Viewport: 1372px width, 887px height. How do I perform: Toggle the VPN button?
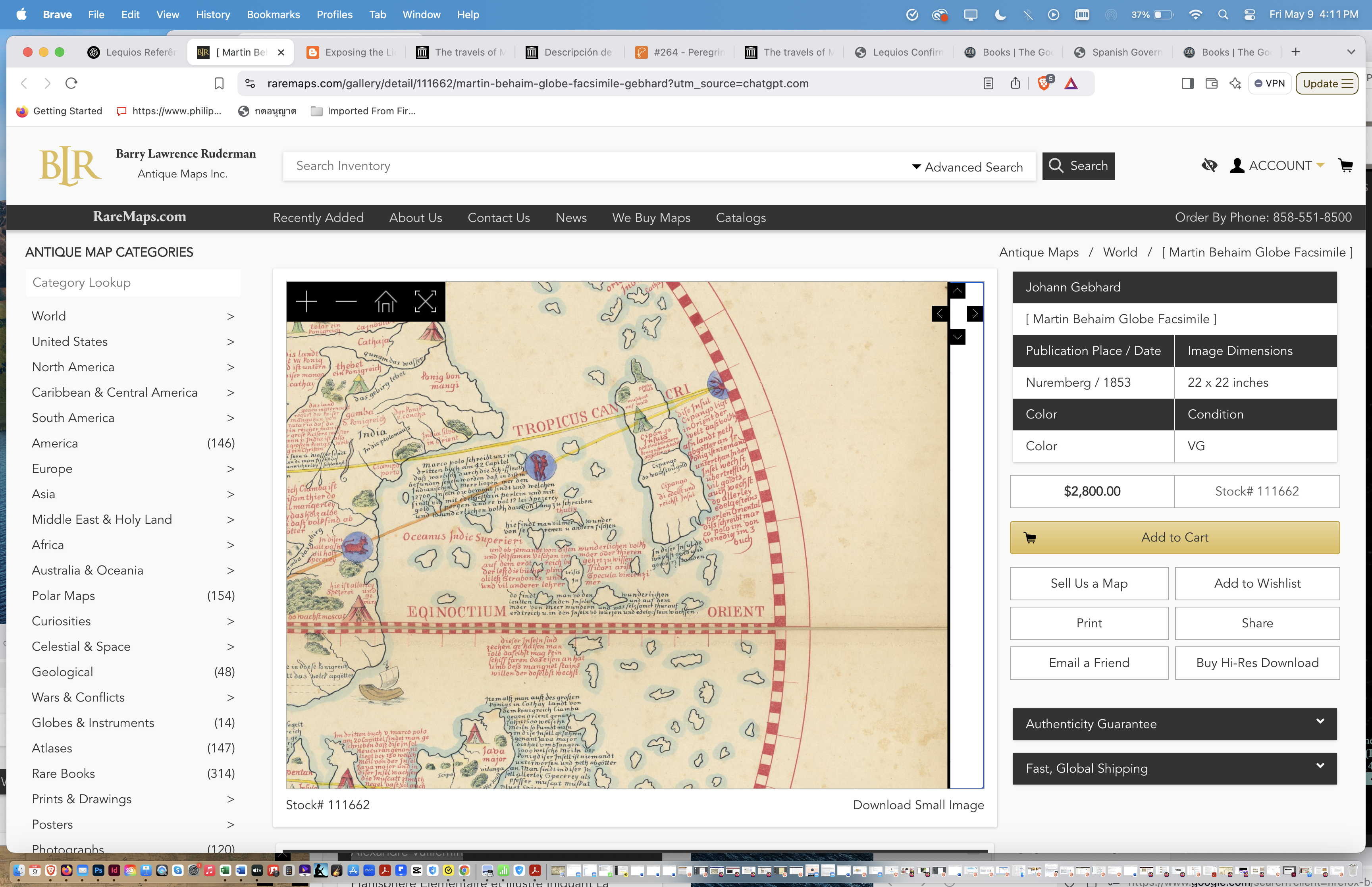(x=1270, y=83)
